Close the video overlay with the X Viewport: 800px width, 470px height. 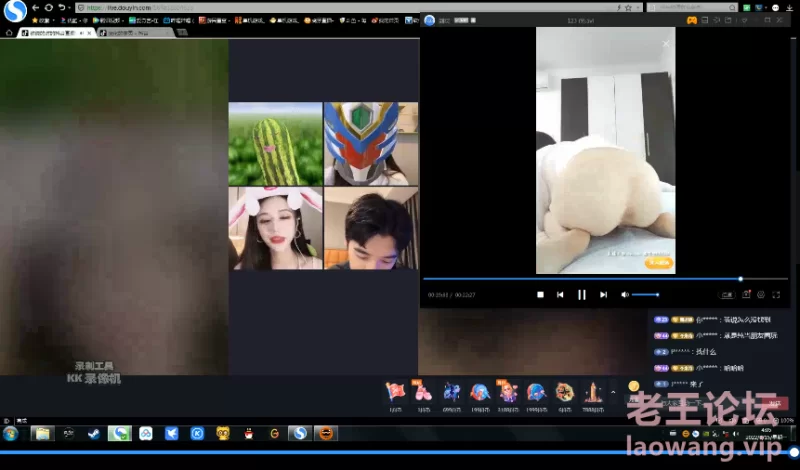666,44
